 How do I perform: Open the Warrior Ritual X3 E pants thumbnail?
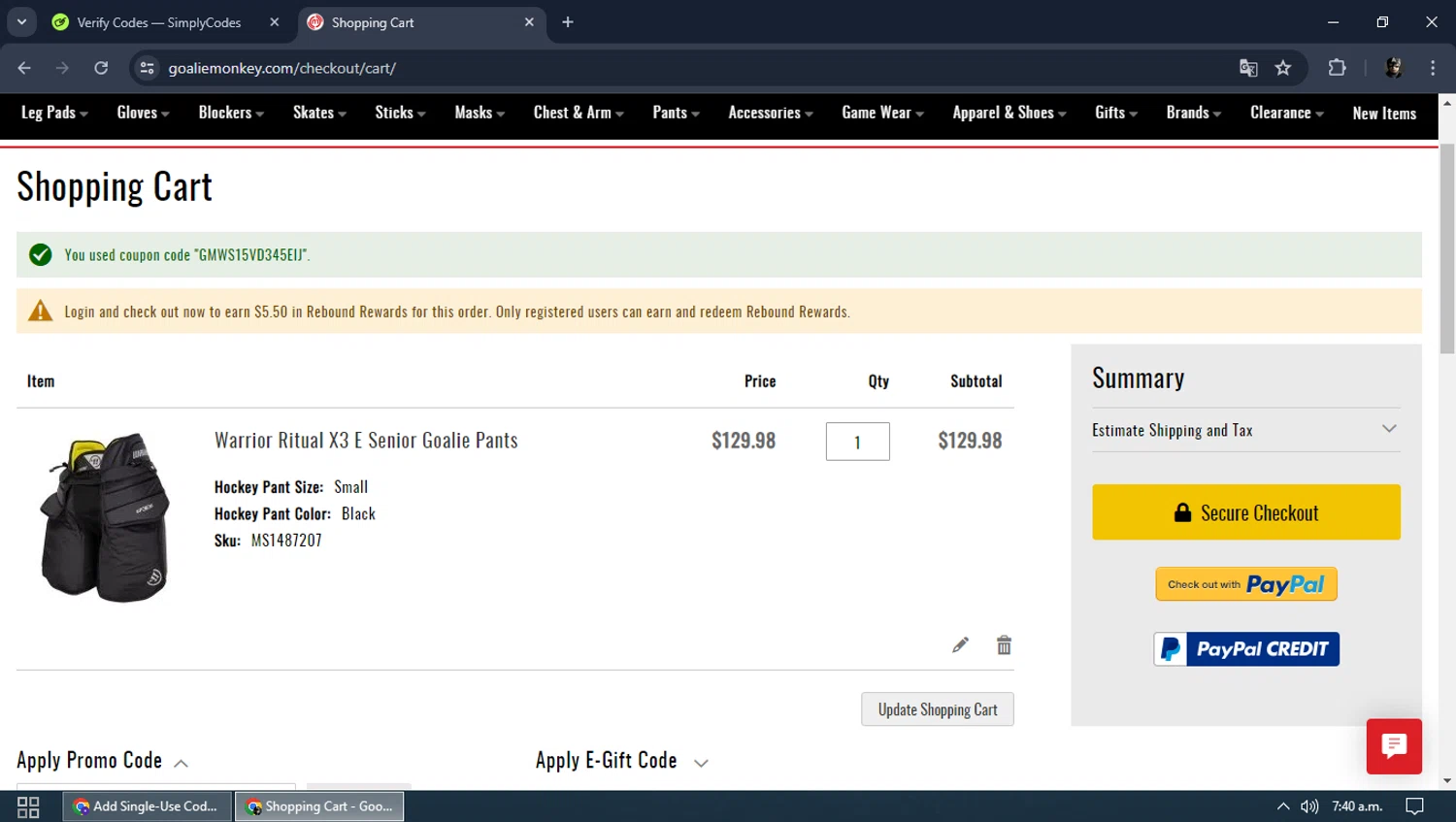[105, 517]
